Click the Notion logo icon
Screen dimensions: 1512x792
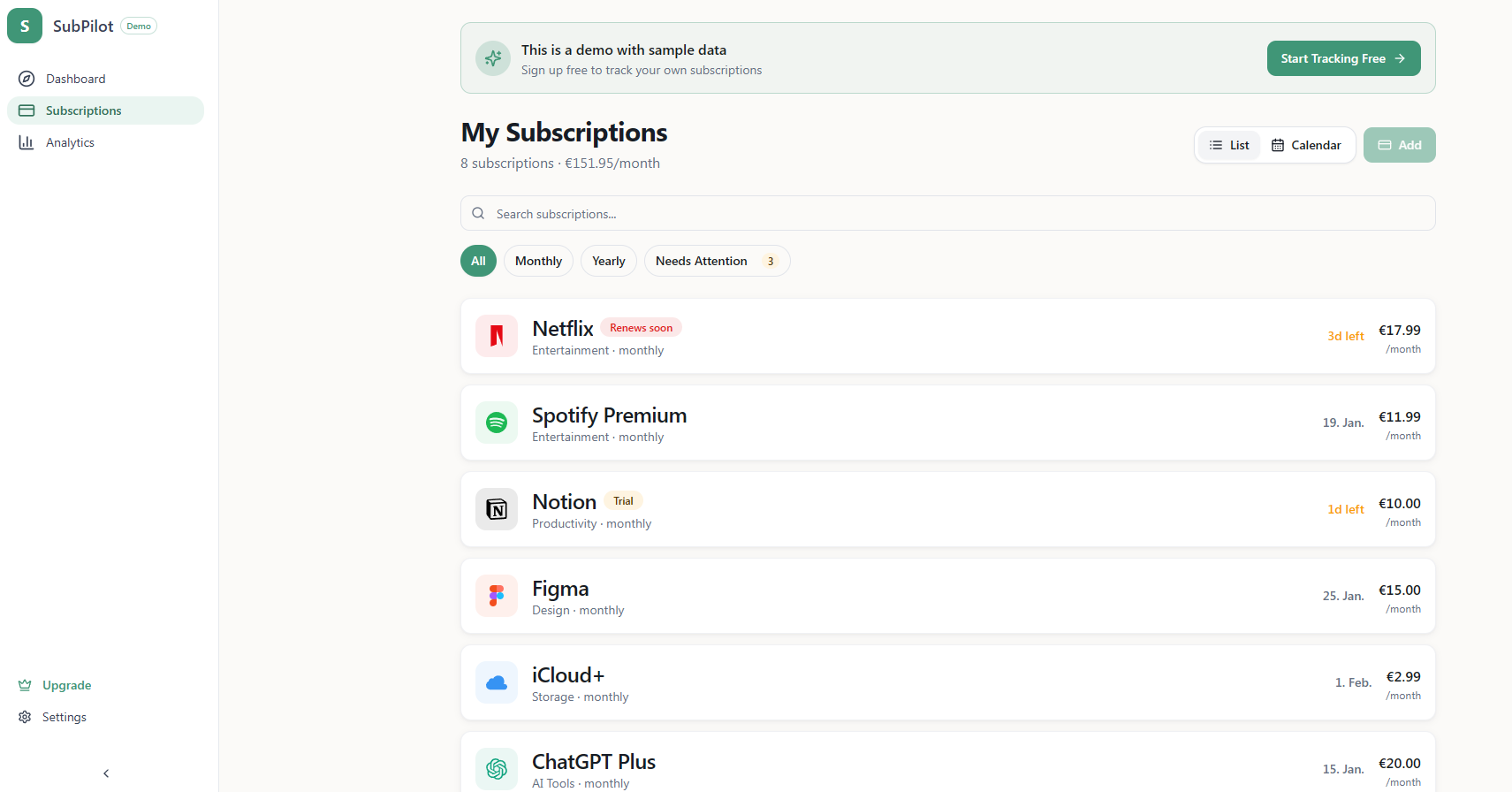(497, 509)
